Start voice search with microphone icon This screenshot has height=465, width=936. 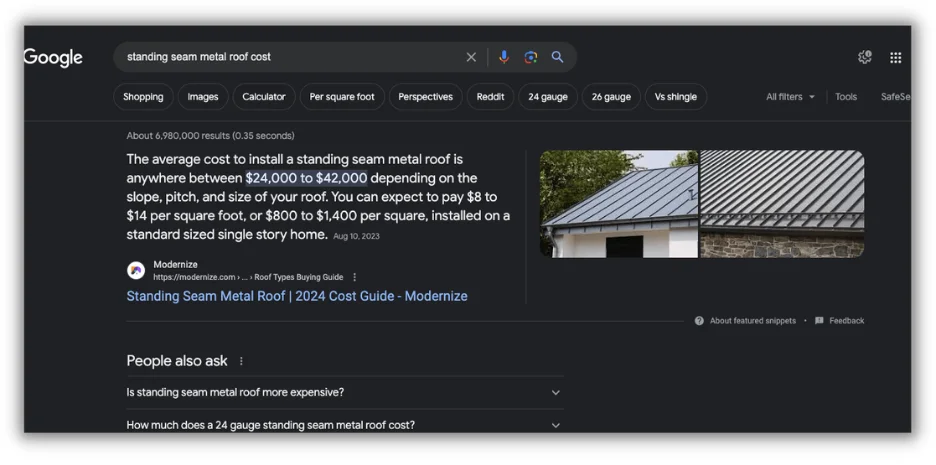point(504,57)
